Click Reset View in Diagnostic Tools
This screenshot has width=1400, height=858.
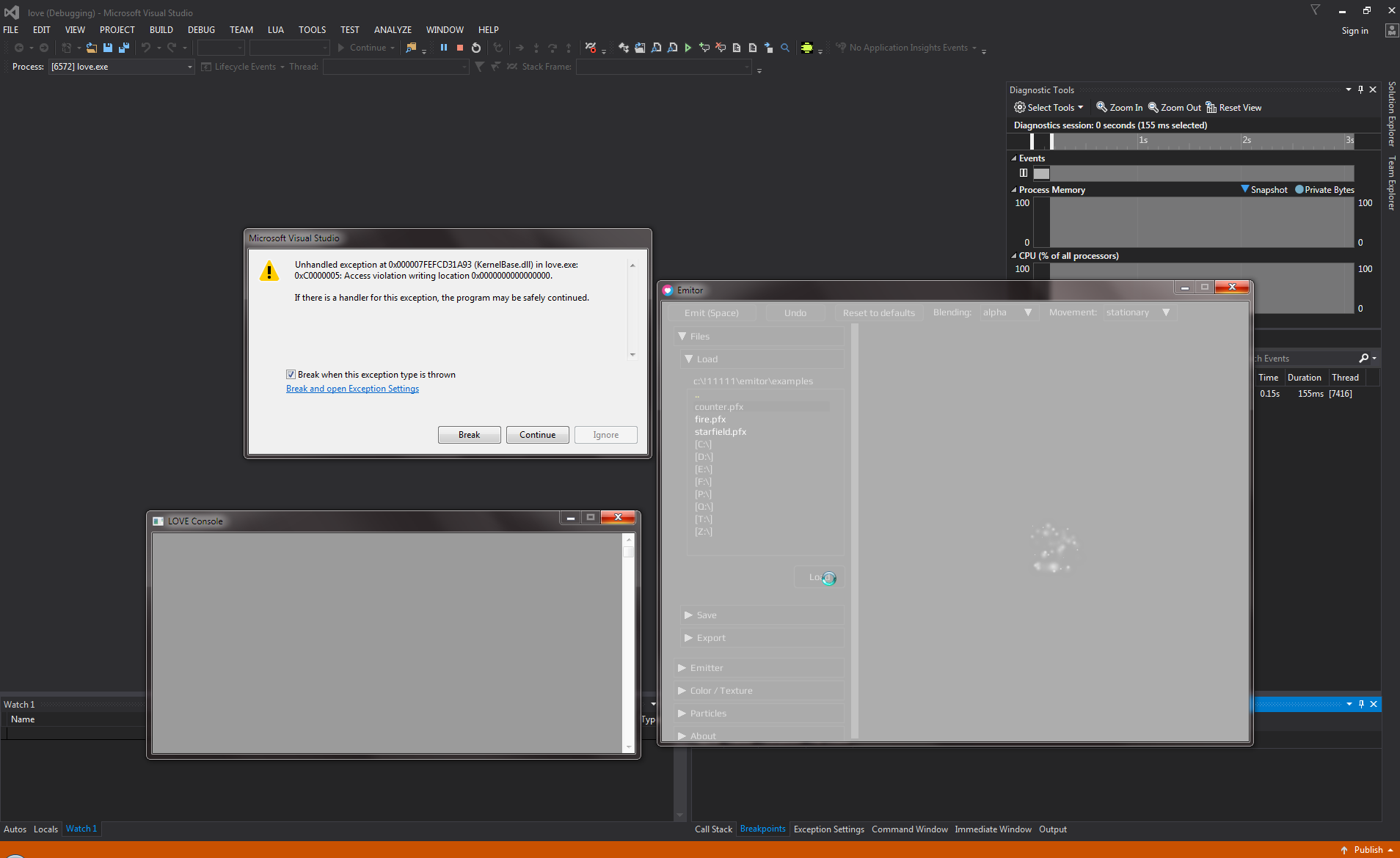tap(1233, 108)
